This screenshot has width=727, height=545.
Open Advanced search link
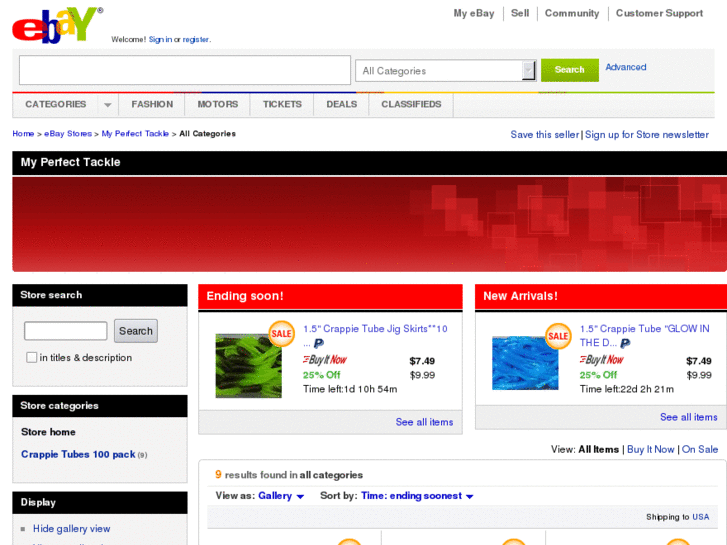coord(625,67)
